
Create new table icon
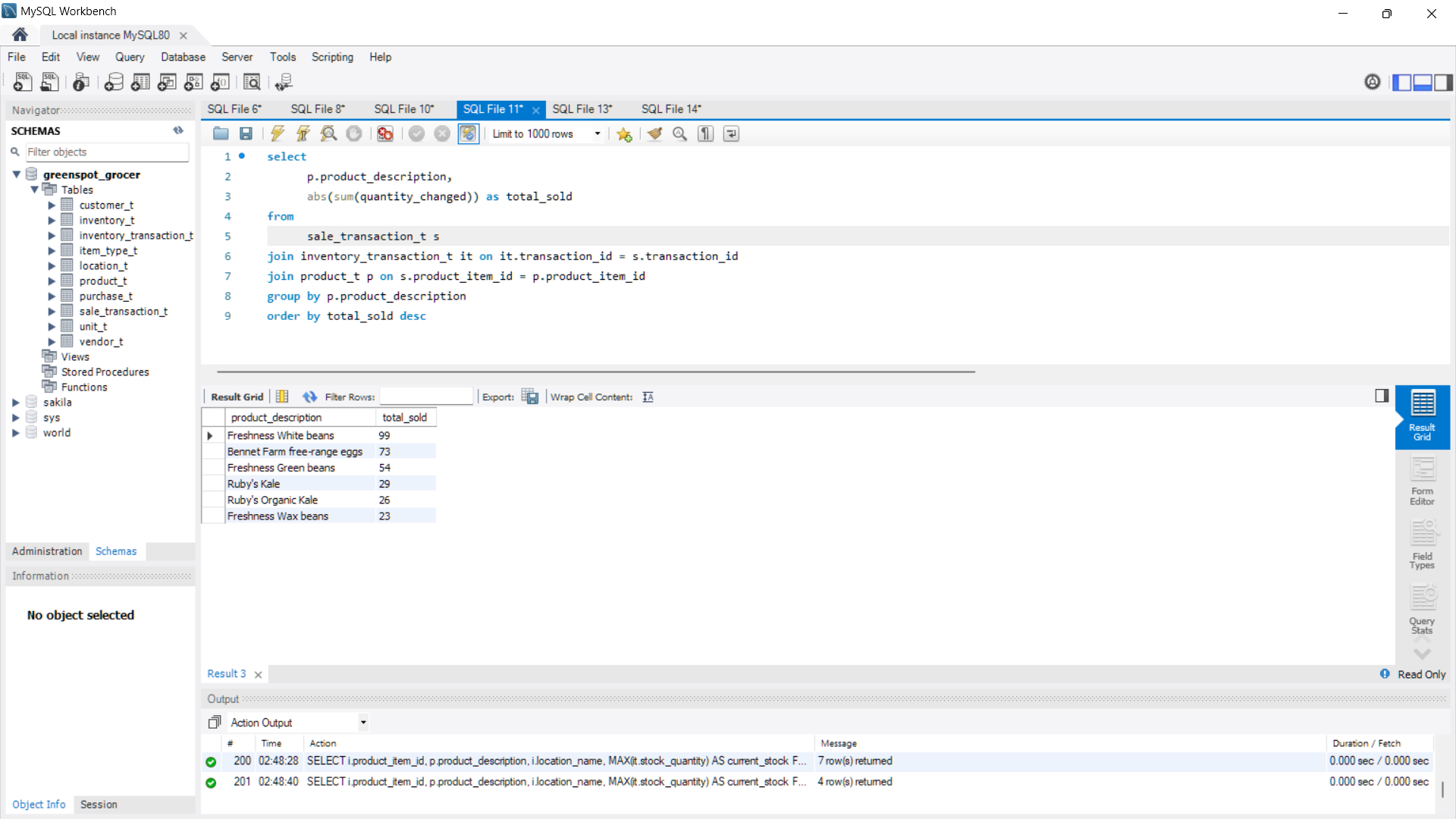140,82
